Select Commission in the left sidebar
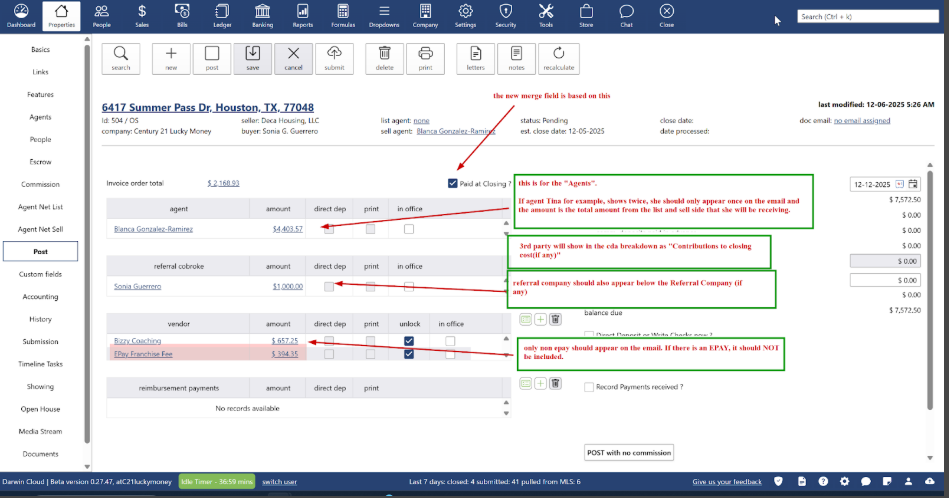The height and width of the screenshot is (498, 949). [x=40, y=184]
